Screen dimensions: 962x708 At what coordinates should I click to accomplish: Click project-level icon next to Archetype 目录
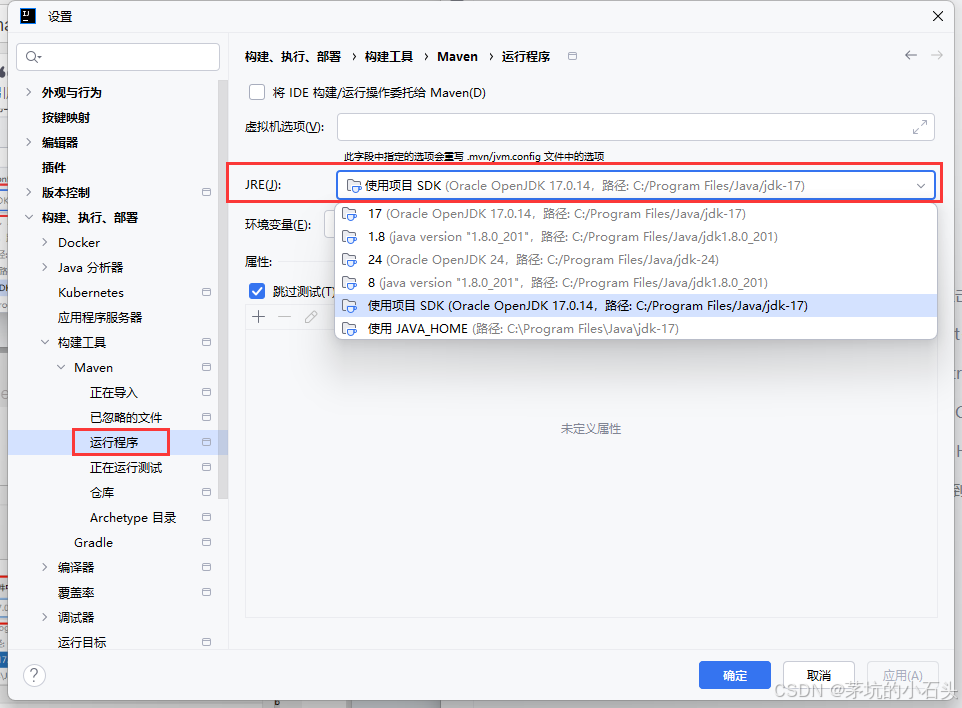(x=206, y=517)
